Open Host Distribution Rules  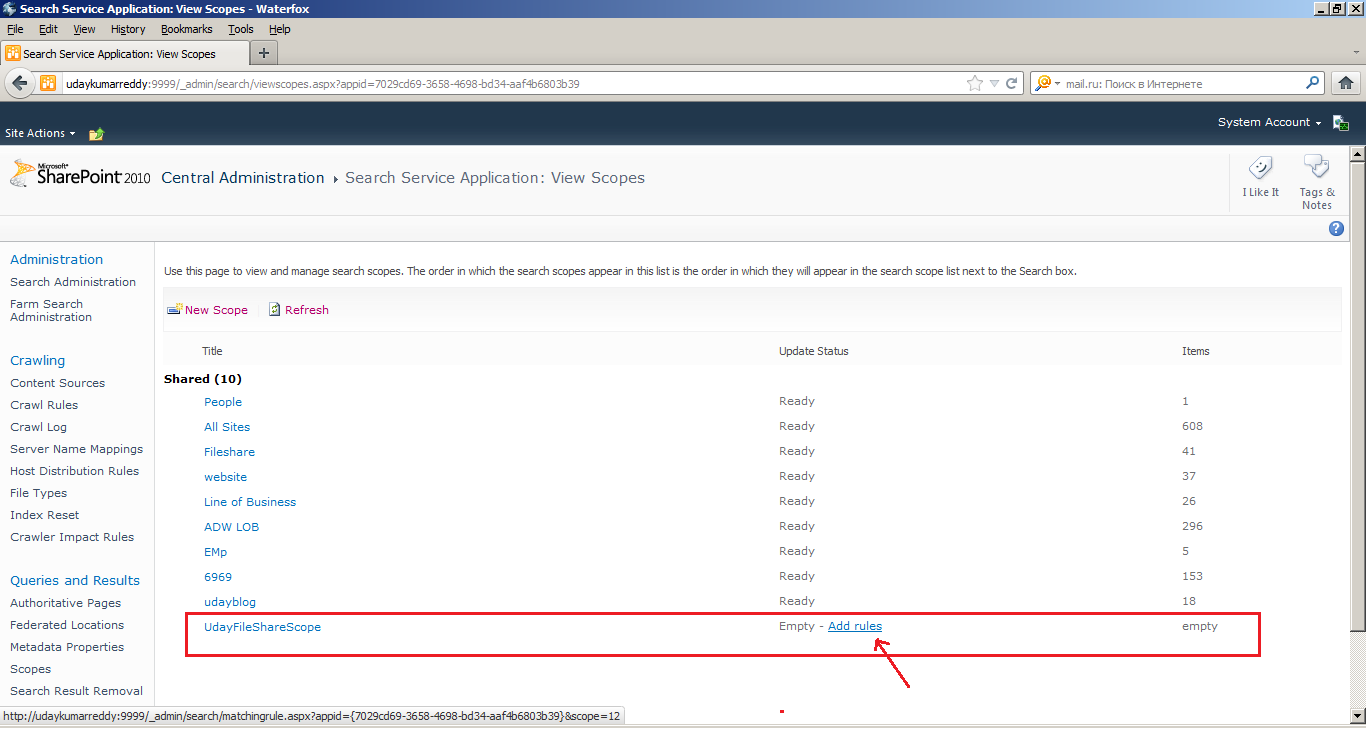tap(75, 471)
